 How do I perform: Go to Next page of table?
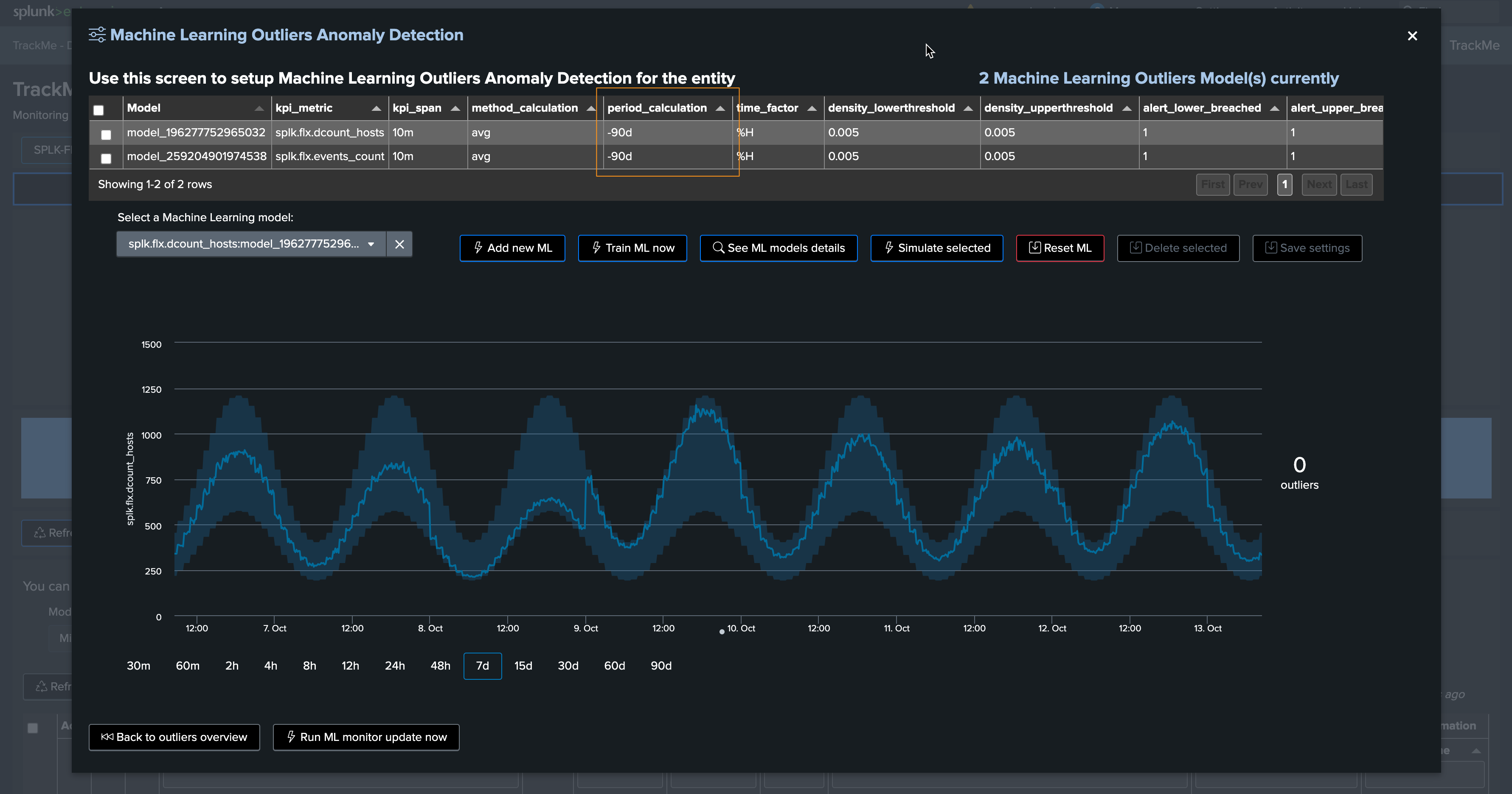[1319, 184]
